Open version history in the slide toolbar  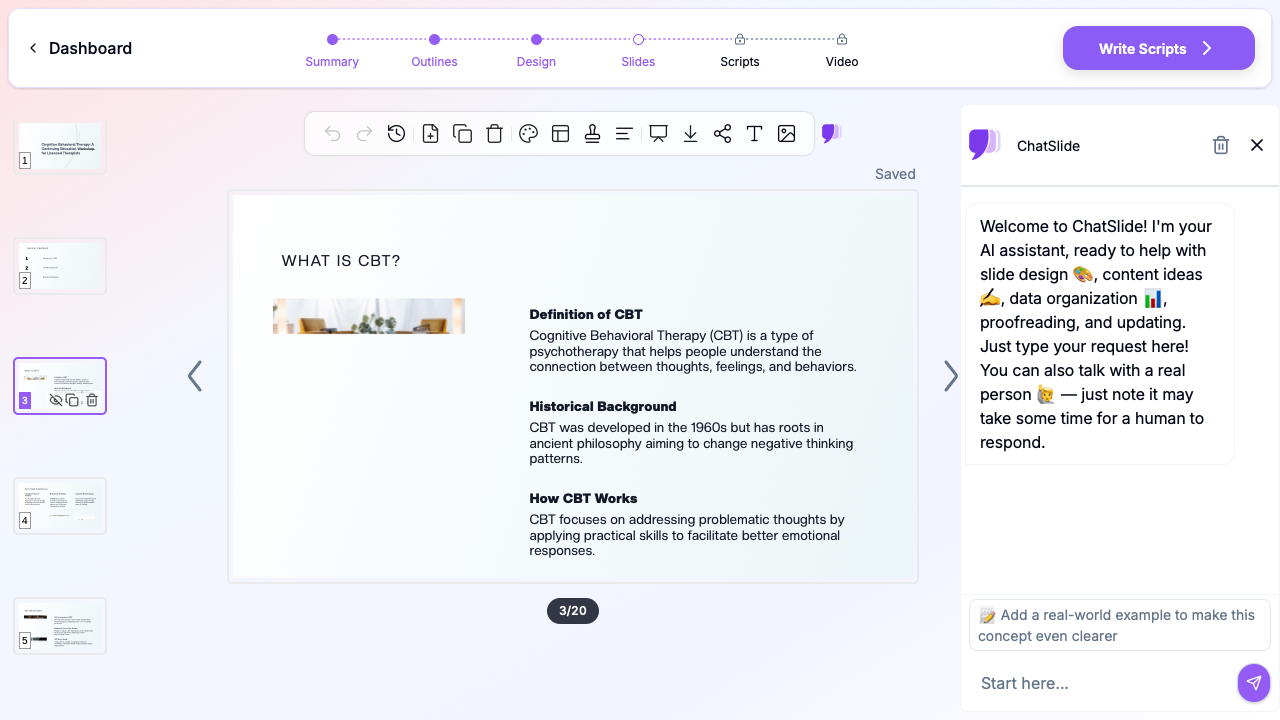pyautogui.click(x=397, y=134)
